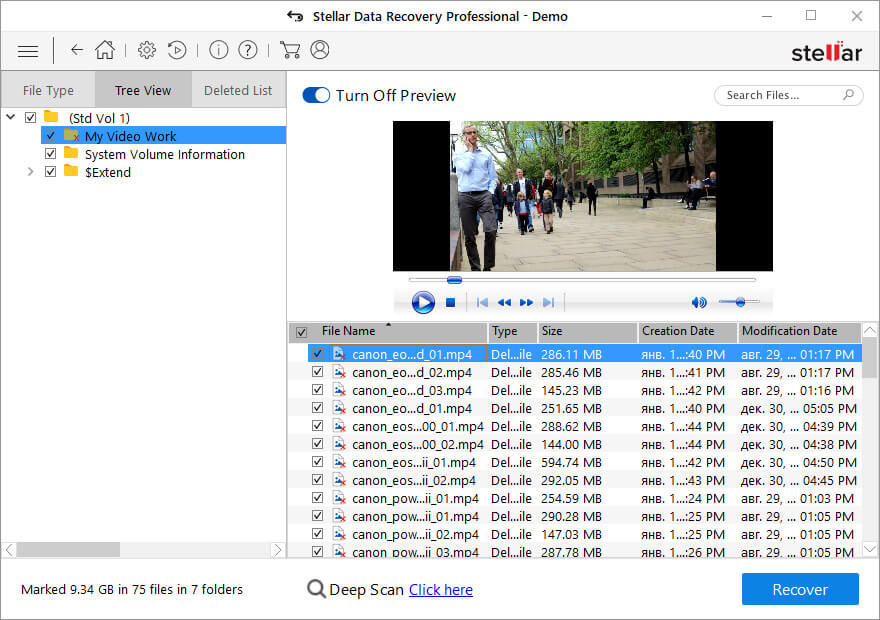Uncheck the My Video Work checkbox
Screen dimensions: 880x620
point(51,135)
